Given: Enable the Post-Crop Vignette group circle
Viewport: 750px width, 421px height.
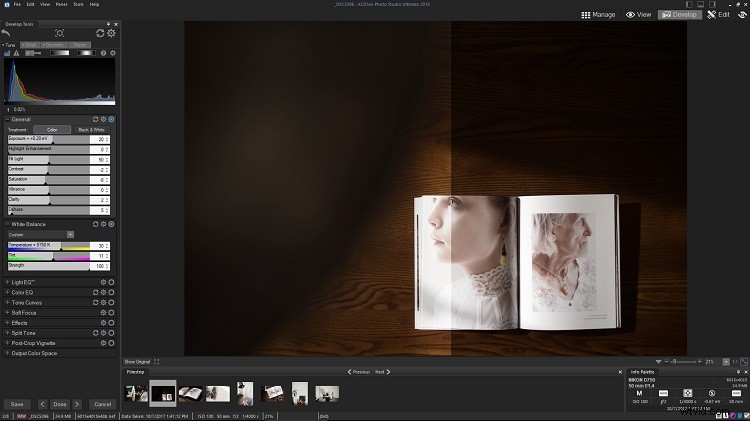Looking at the screenshot, I should 111,343.
